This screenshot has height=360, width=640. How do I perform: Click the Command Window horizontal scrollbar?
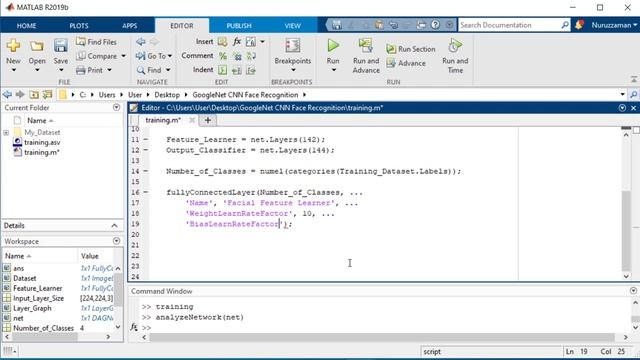(x=382, y=337)
